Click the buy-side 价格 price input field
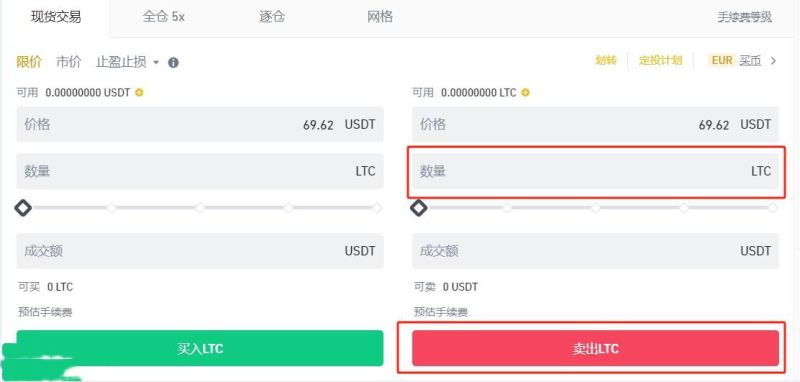Image resolution: width=800 pixels, height=382 pixels. (199, 124)
